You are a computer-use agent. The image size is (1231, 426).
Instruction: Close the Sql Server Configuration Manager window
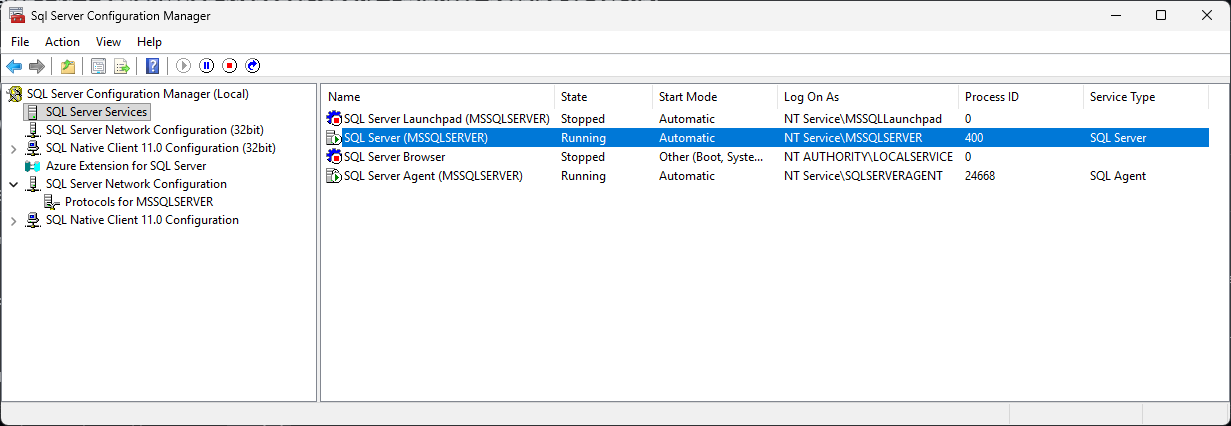(1207, 15)
